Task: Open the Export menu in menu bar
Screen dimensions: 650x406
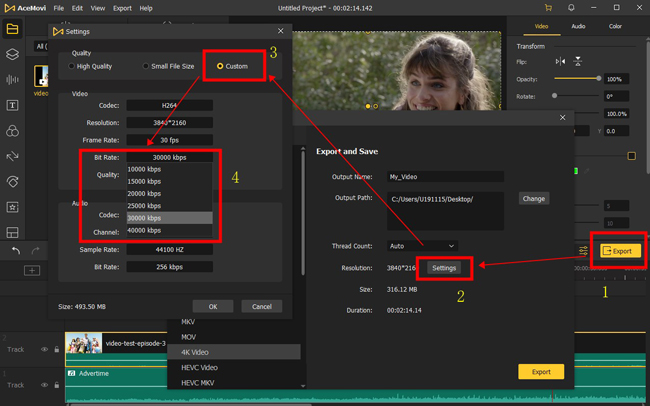Action: coord(122,8)
